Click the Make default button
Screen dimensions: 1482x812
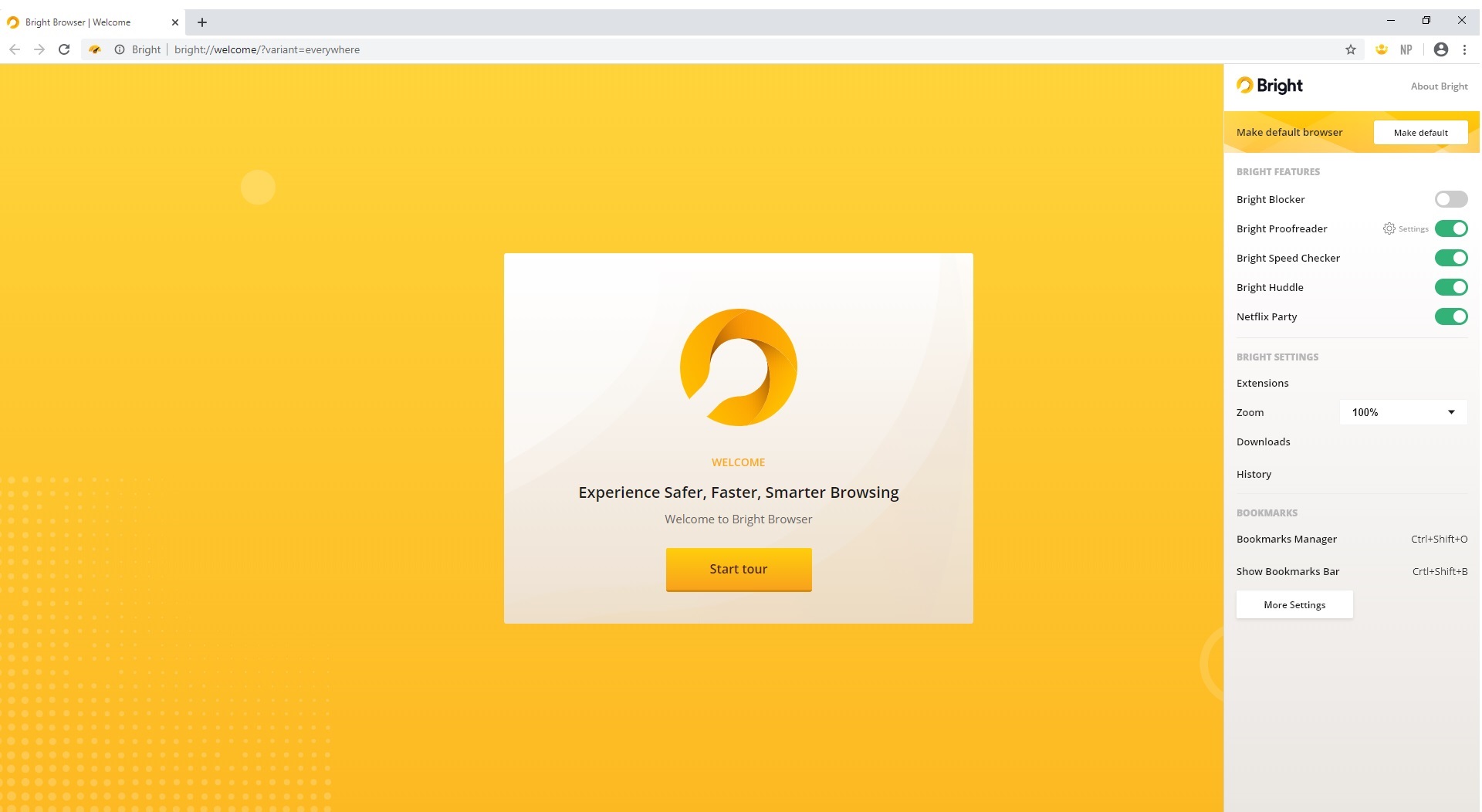coord(1420,133)
